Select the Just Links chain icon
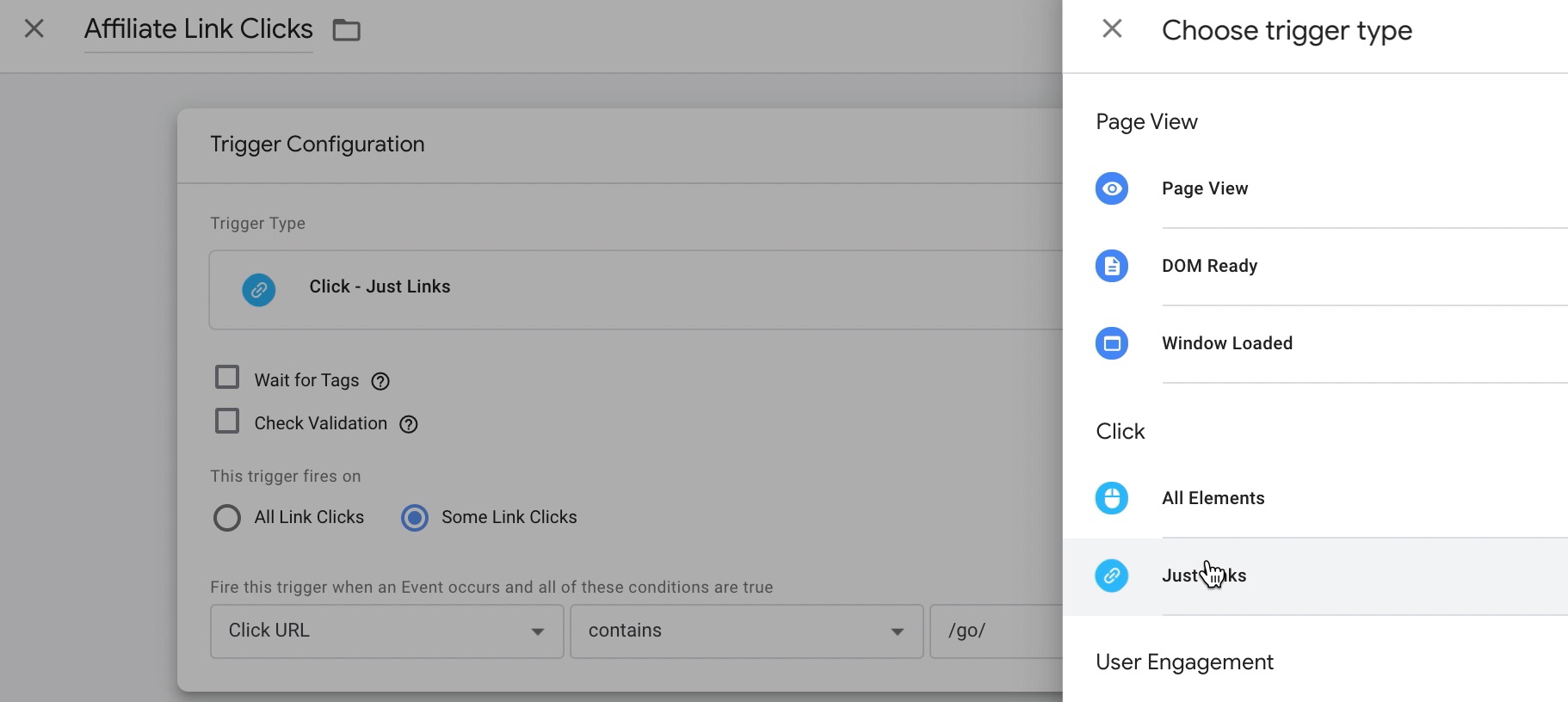 1111,576
